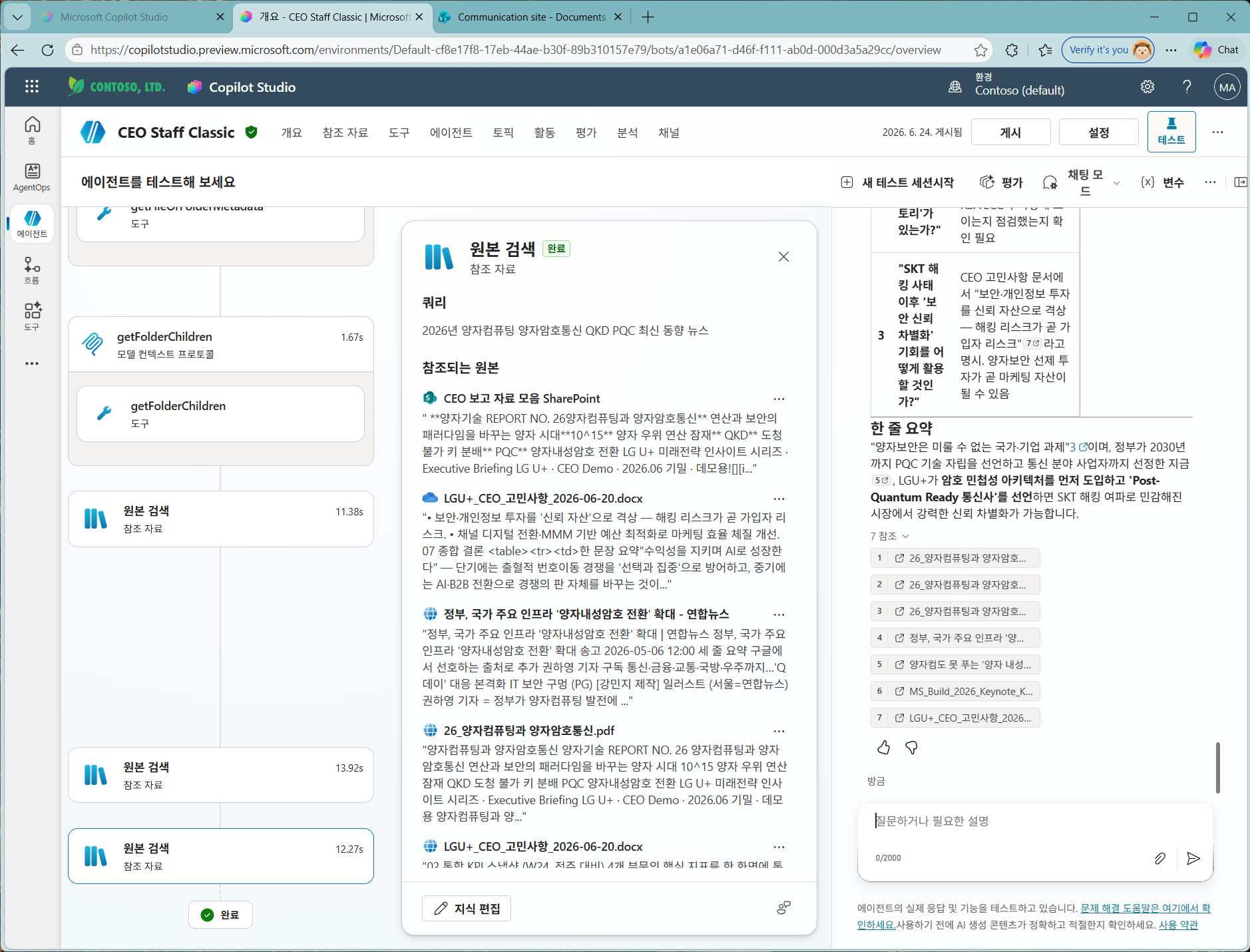Click the 테스트 test pane button
This screenshot has width=1250, height=952.
(1171, 132)
